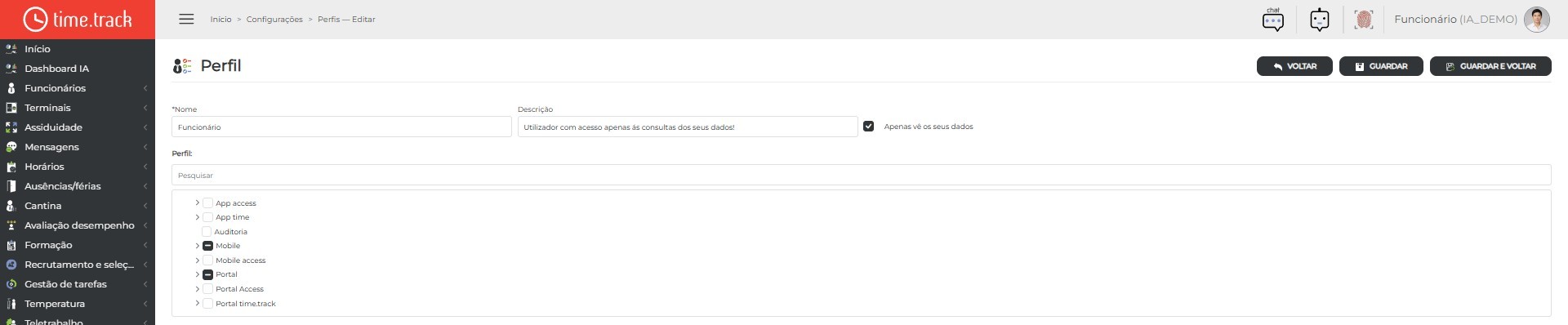Click the GUARDAR E VOLTAR button
This screenshot has width=1568, height=325.
(x=1490, y=66)
